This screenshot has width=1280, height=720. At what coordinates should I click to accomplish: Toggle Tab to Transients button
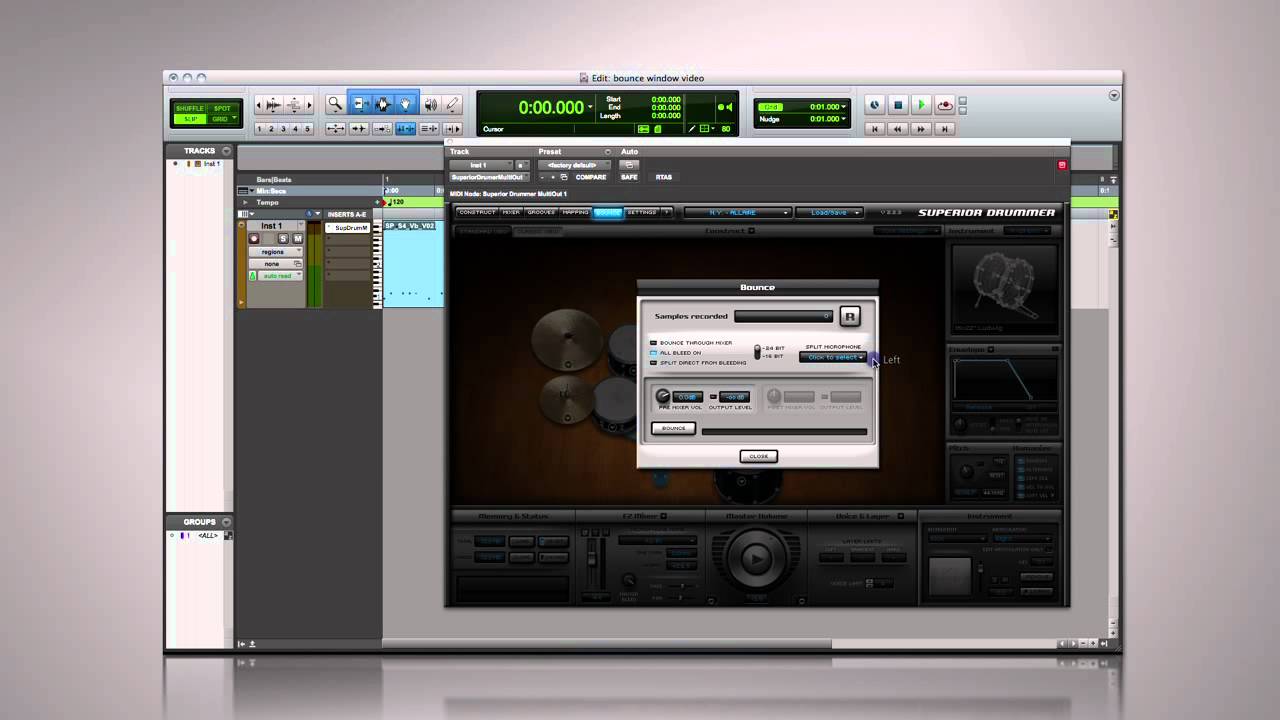coord(359,129)
